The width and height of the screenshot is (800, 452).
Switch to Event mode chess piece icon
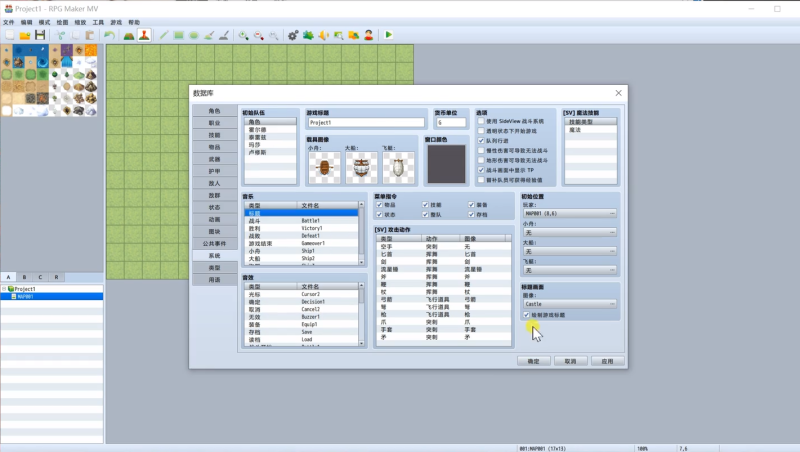pyautogui.click(x=144, y=35)
